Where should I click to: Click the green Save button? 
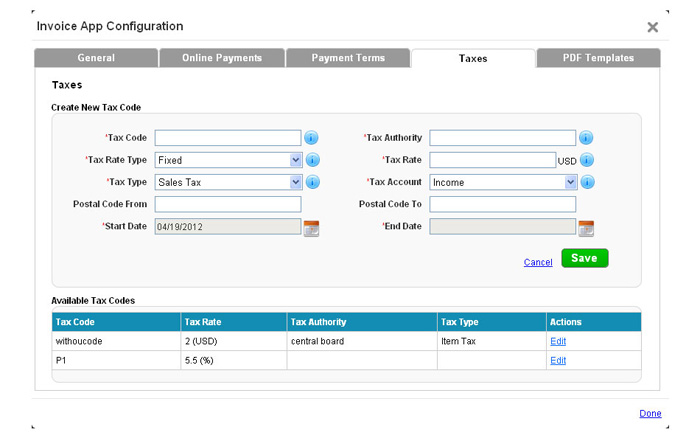(584, 258)
